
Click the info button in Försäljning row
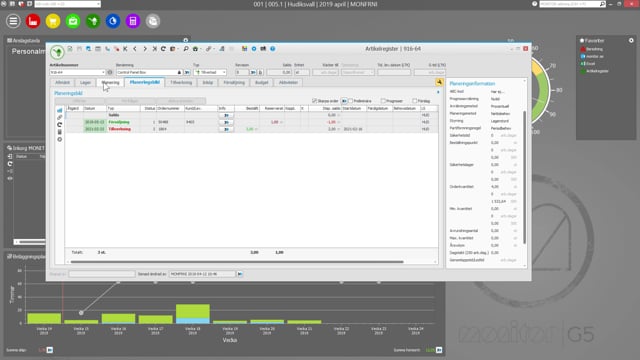[x=226, y=122]
